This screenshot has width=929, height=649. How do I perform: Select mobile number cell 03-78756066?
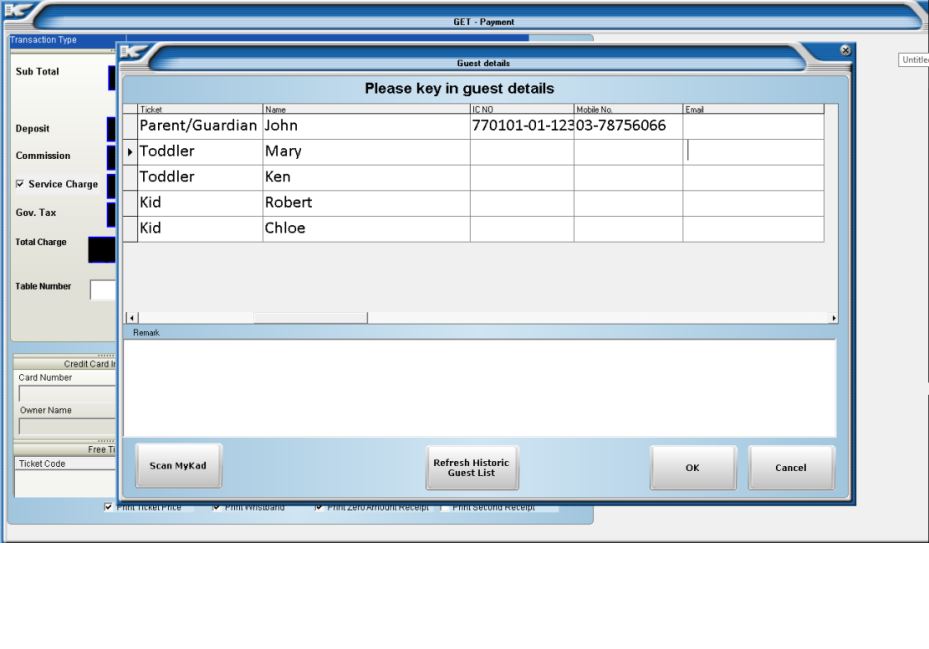click(x=628, y=126)
